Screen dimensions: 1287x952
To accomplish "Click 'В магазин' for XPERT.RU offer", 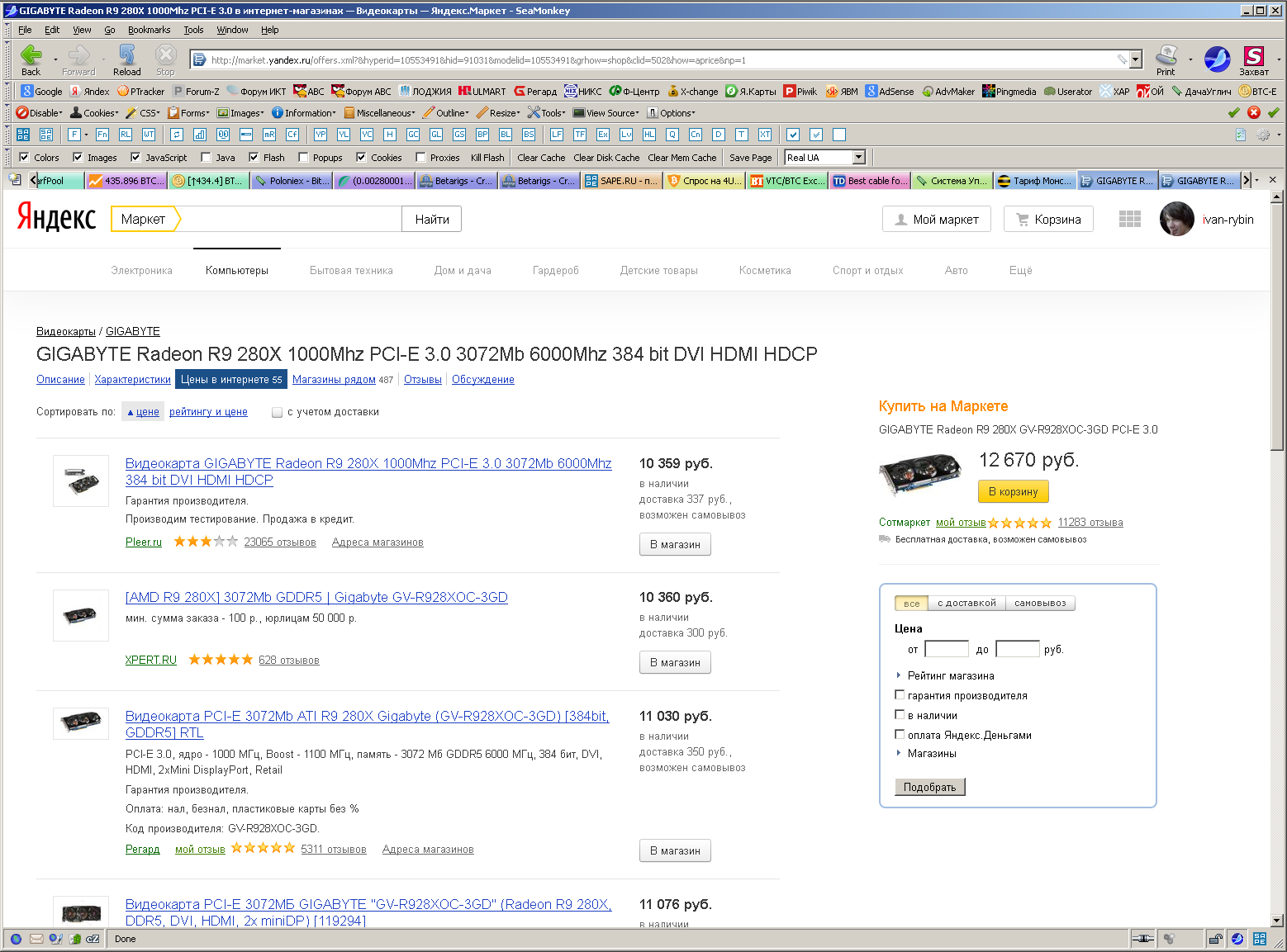I will [x=675, y=662].
